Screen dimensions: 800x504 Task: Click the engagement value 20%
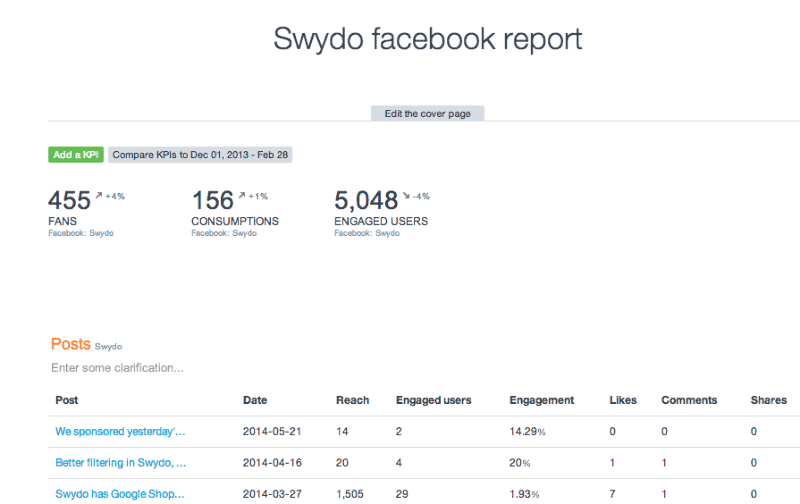(x=519, y=463)
